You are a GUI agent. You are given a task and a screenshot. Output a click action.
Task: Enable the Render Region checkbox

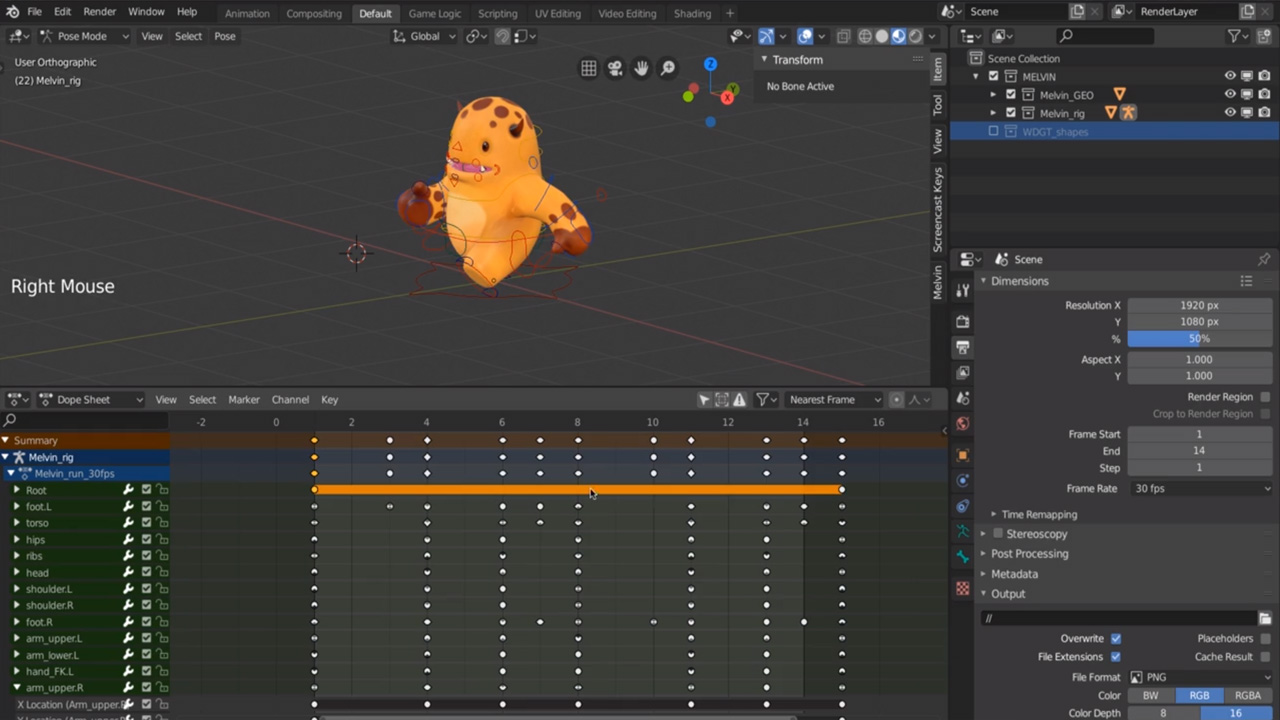(1265, 397)
